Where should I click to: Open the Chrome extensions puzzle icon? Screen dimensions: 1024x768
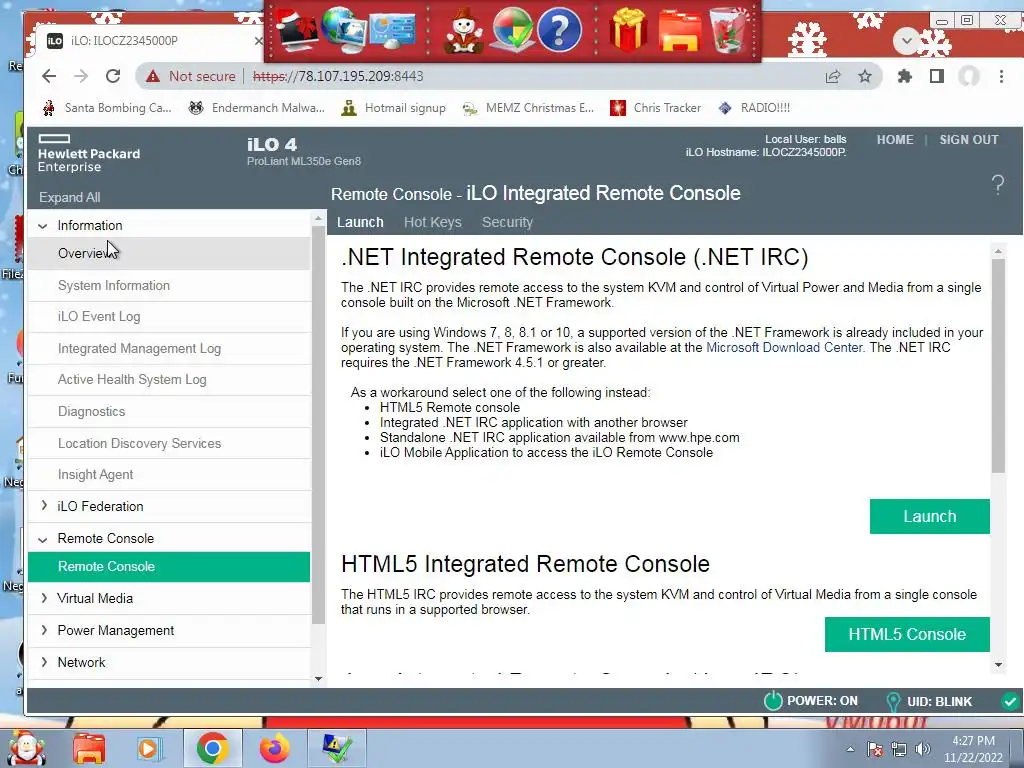coord(904,76)
